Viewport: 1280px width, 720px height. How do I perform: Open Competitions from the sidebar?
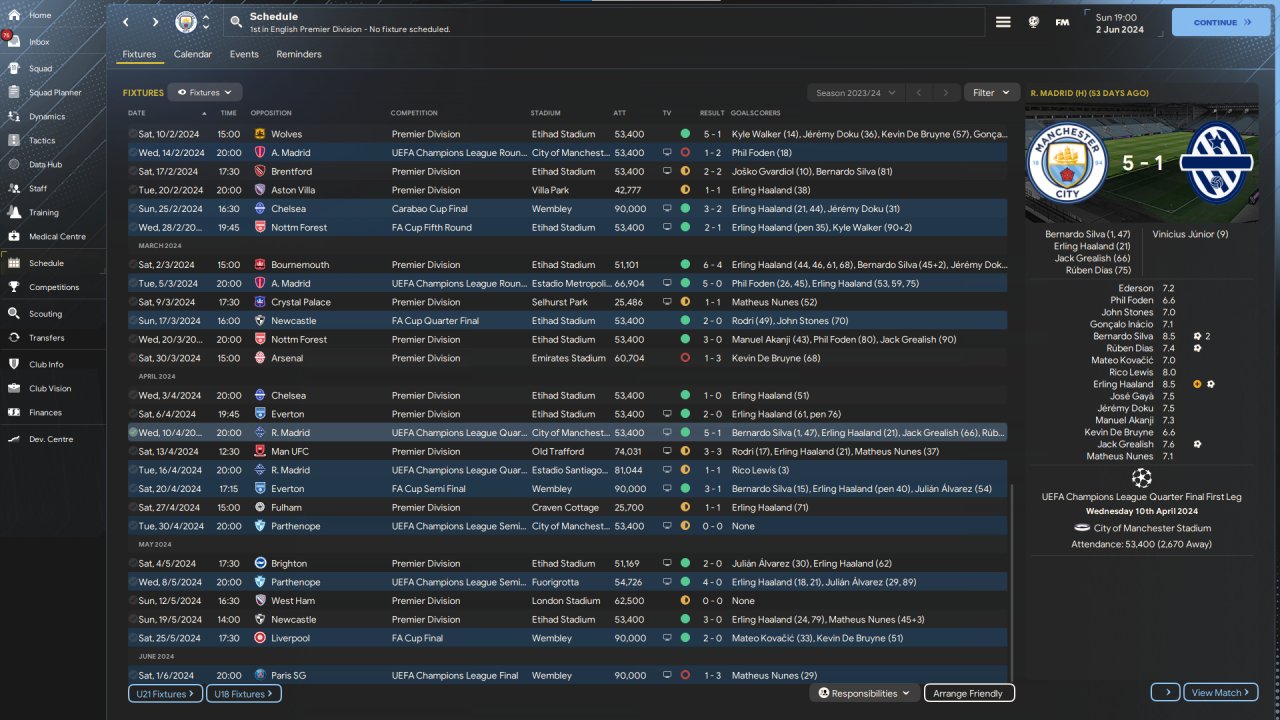tap(54, 287)
